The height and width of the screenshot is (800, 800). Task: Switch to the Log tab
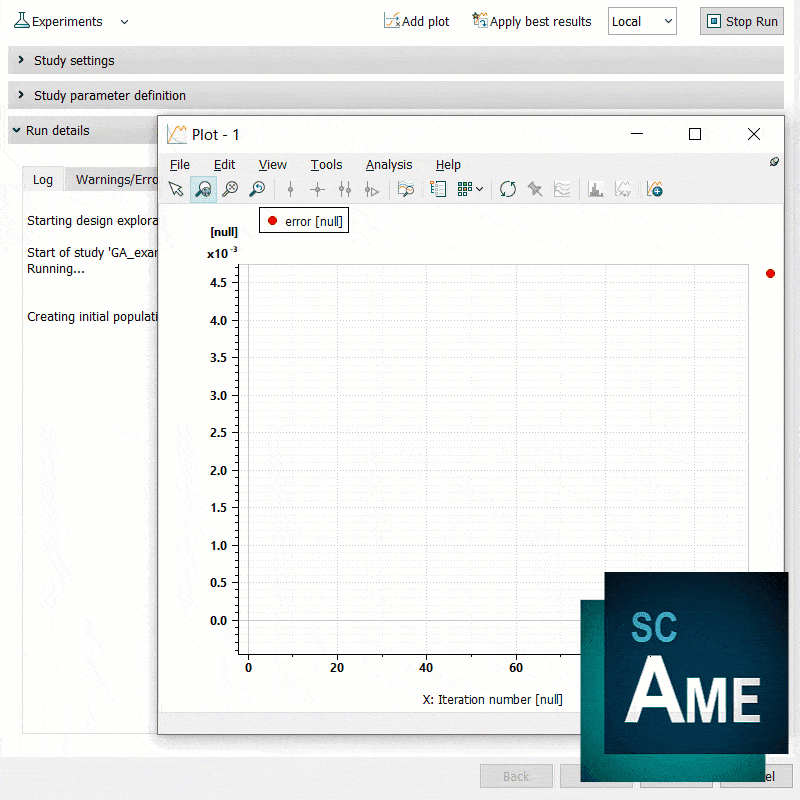43,180
